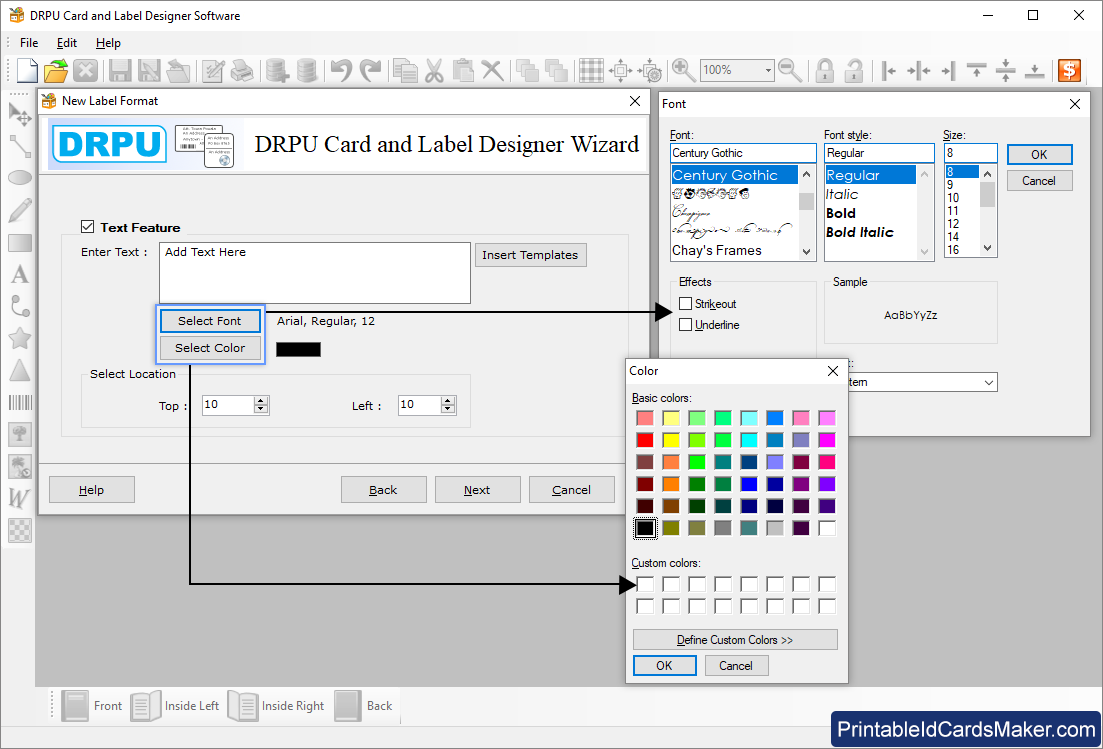The width and height of the screenshot is (1103, 749).
Task: Select the WordArt W tool
Action: (20, 498)
